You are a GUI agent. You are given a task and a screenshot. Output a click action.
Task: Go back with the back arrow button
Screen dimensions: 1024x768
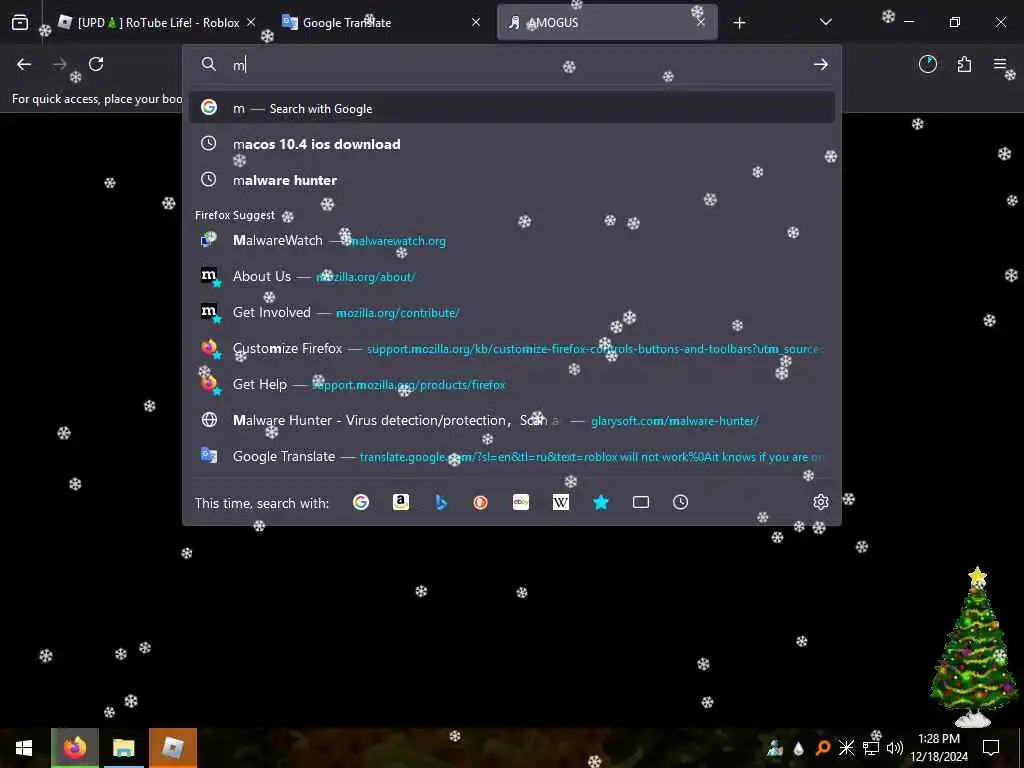[24, 64]
